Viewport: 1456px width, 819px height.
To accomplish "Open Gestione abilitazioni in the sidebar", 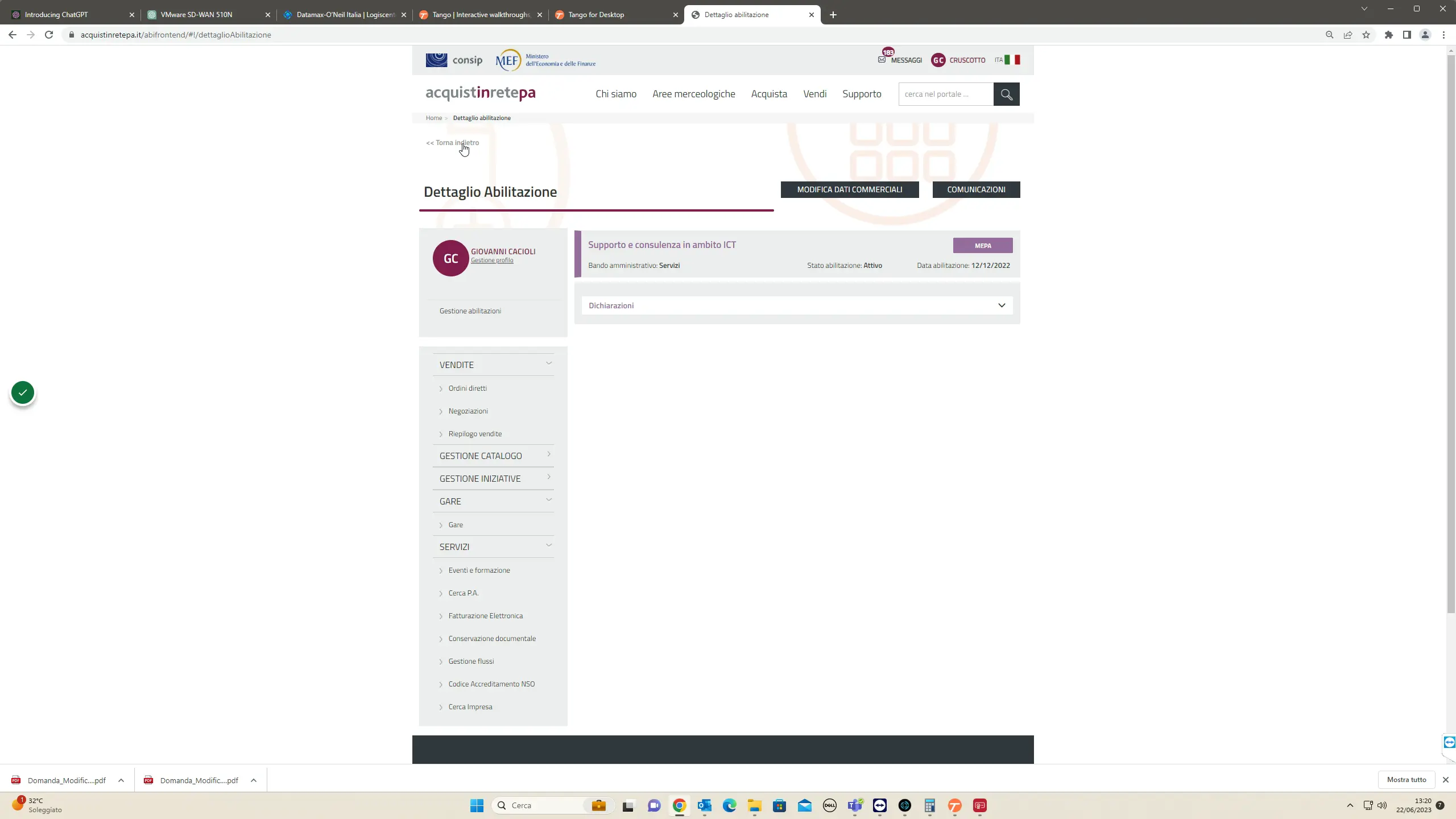I will [x=470, y=311].
